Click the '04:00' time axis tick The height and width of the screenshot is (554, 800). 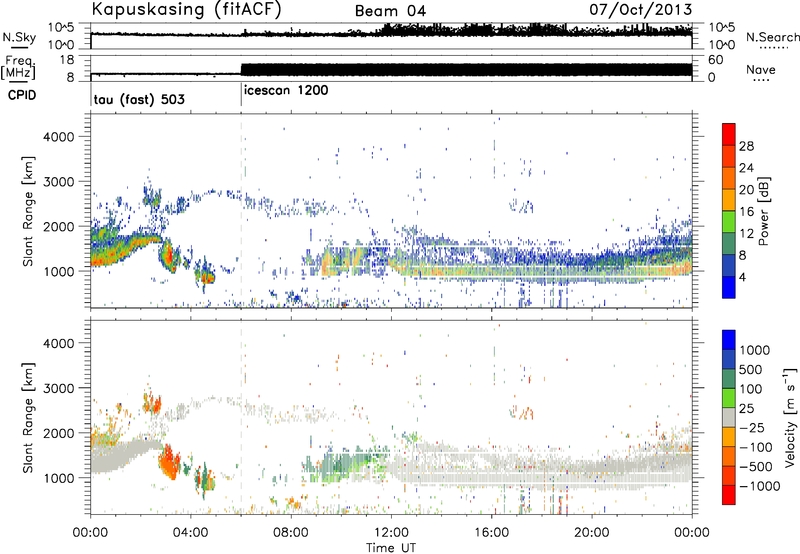pos(191,533)
